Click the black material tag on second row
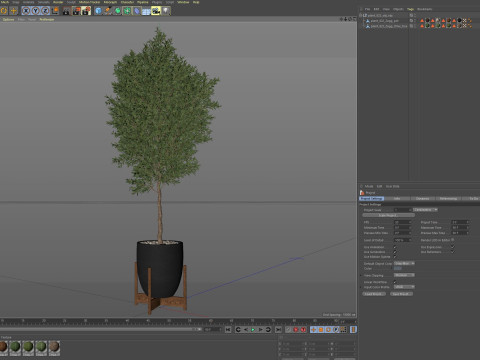 coord(459,21)
